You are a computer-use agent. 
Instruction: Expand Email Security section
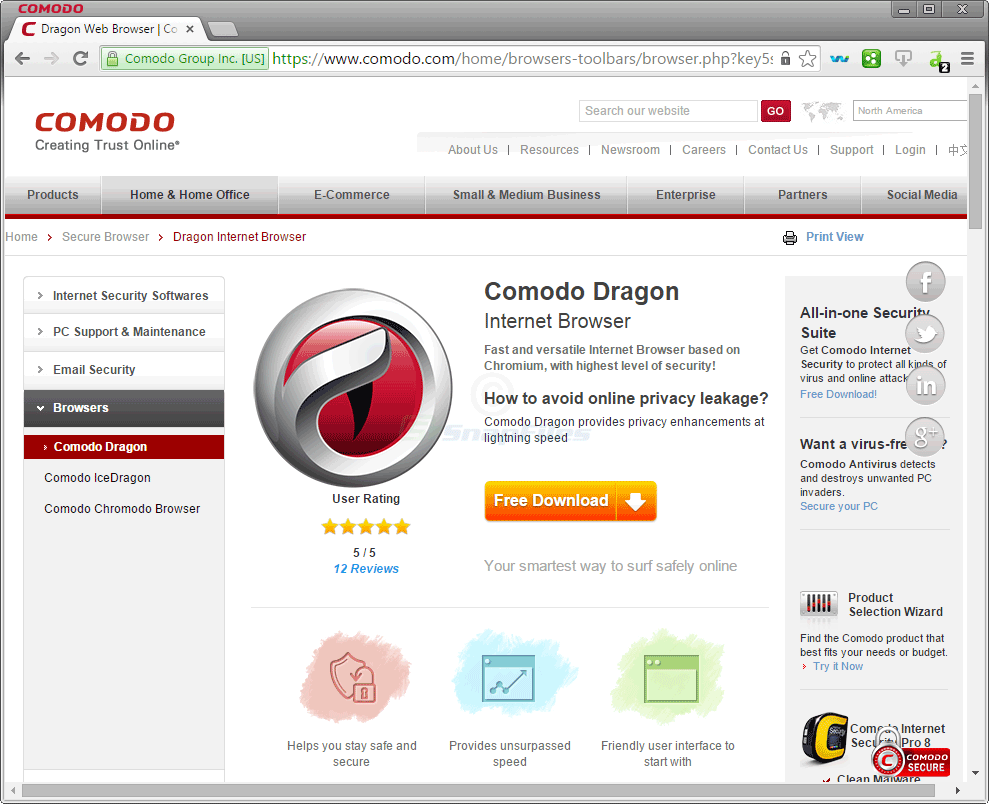pyautogui.click(x=124, y=370)
